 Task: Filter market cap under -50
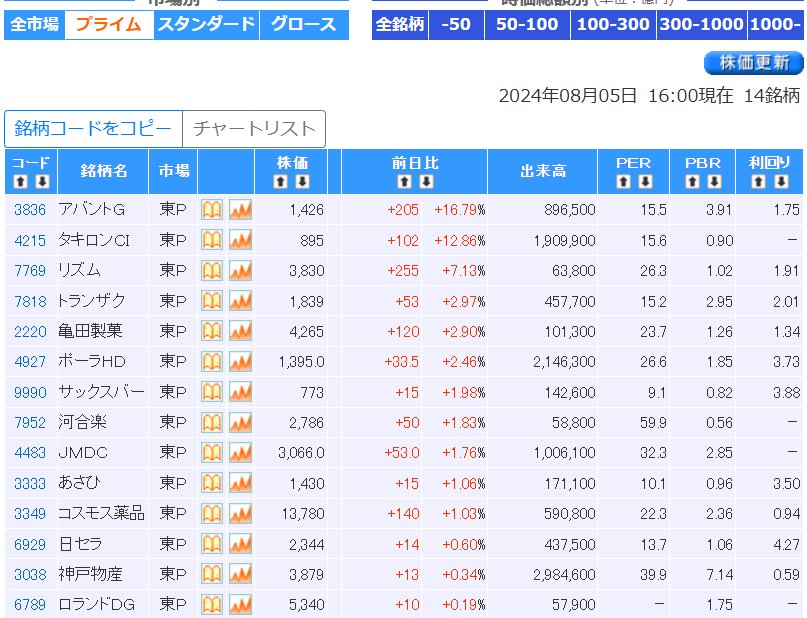pos(456,24)
